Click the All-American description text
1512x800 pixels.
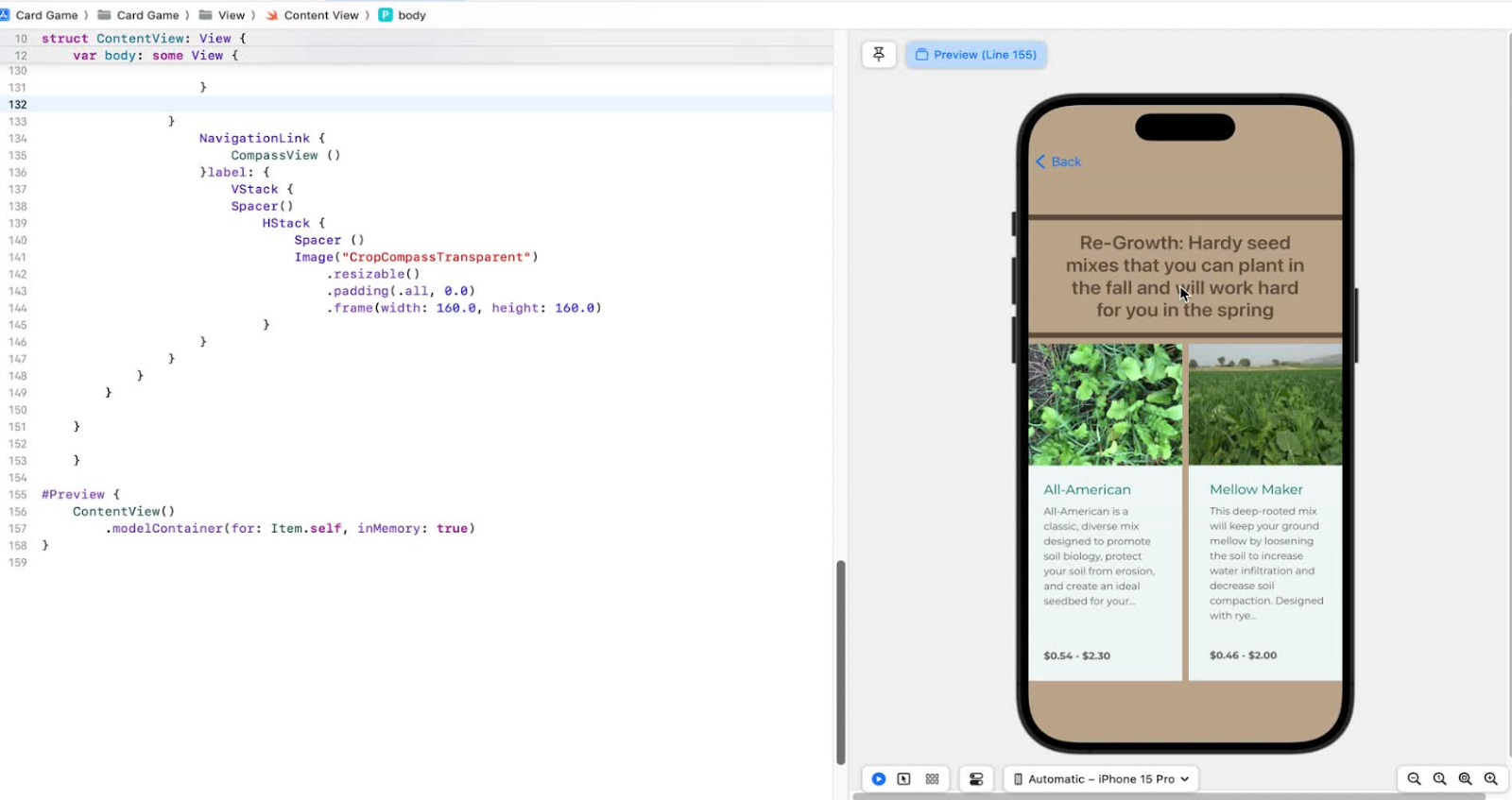[1099, 556]
